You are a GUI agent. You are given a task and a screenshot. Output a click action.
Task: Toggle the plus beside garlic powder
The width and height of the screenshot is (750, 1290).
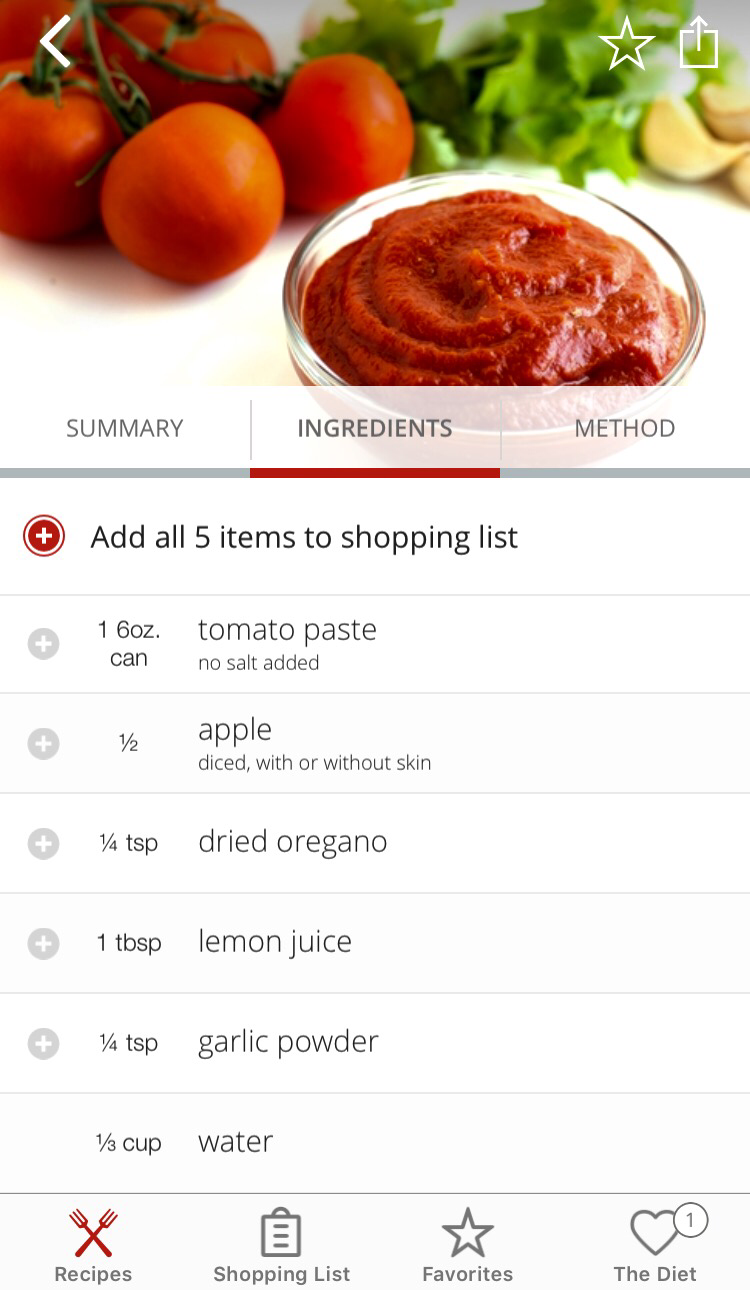click(x=43, y=1044)
